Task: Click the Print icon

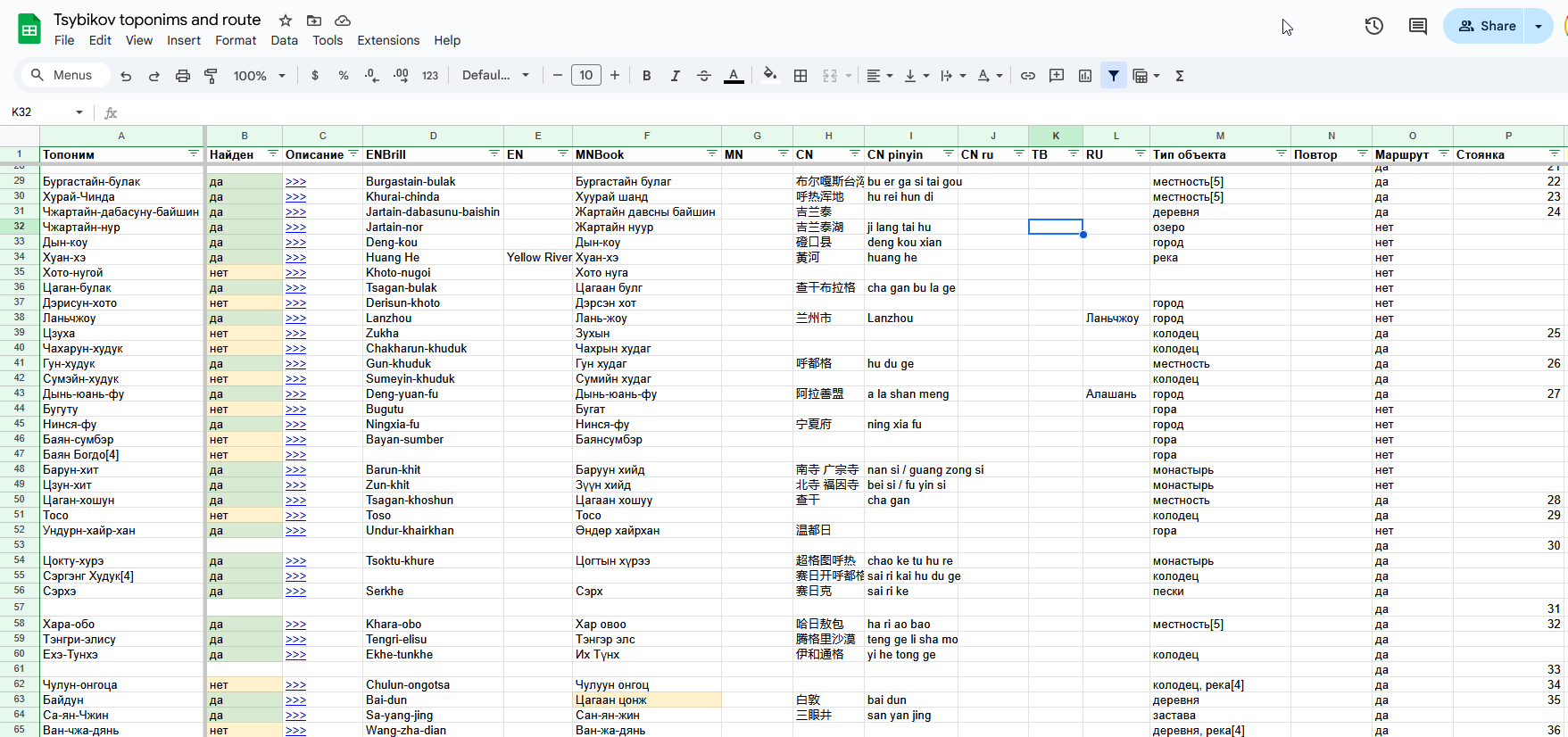Action: (x=183, y=76)
